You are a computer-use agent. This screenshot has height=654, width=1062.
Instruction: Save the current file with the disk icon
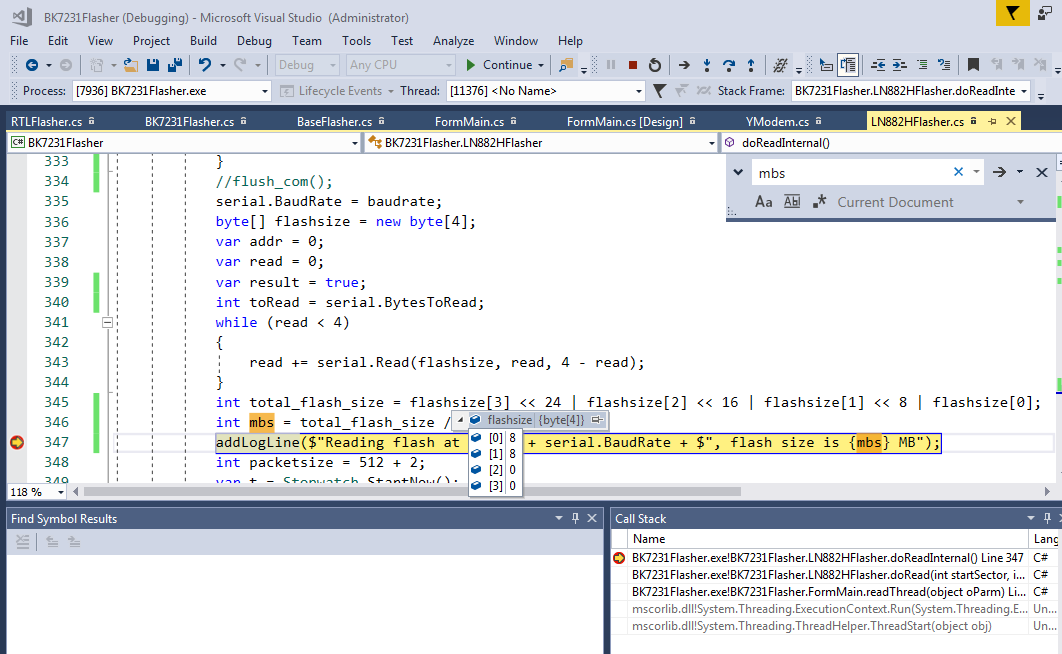pyautogui.click(x=153, y=65)
